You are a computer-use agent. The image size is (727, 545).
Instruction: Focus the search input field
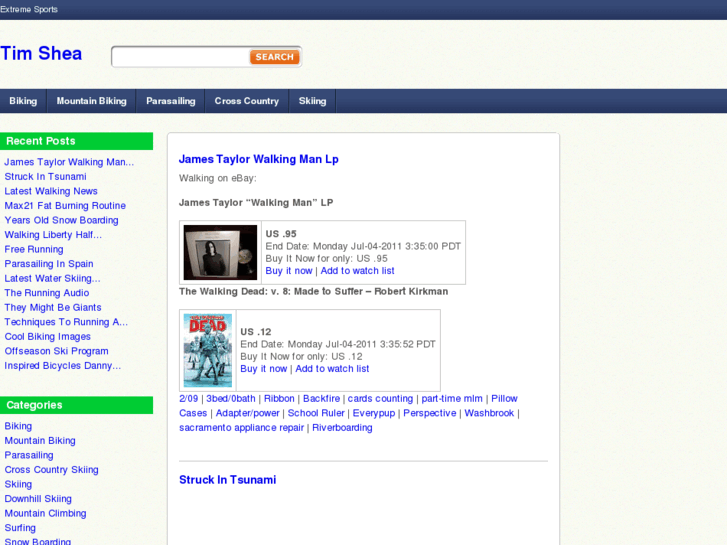[181, 57]
